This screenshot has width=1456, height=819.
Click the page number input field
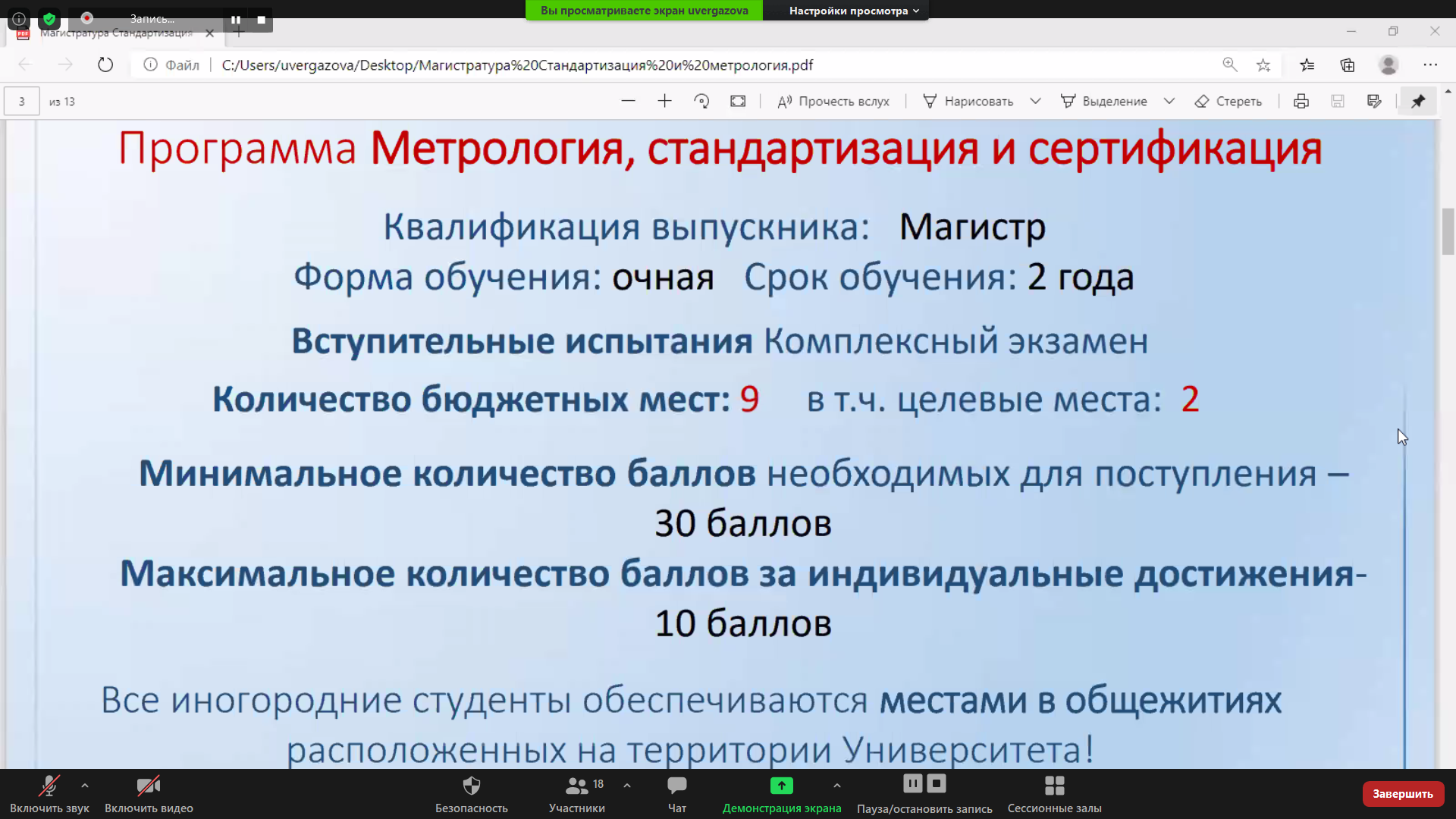coord(21,101)
